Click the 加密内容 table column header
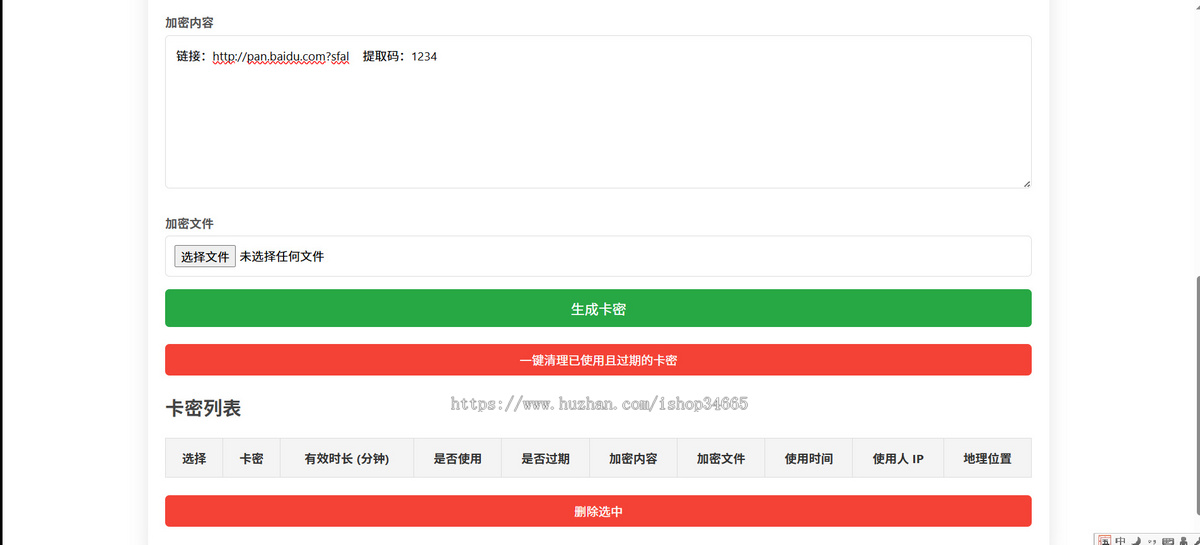Screen dimensions: 1200x545 coord(634,459)
